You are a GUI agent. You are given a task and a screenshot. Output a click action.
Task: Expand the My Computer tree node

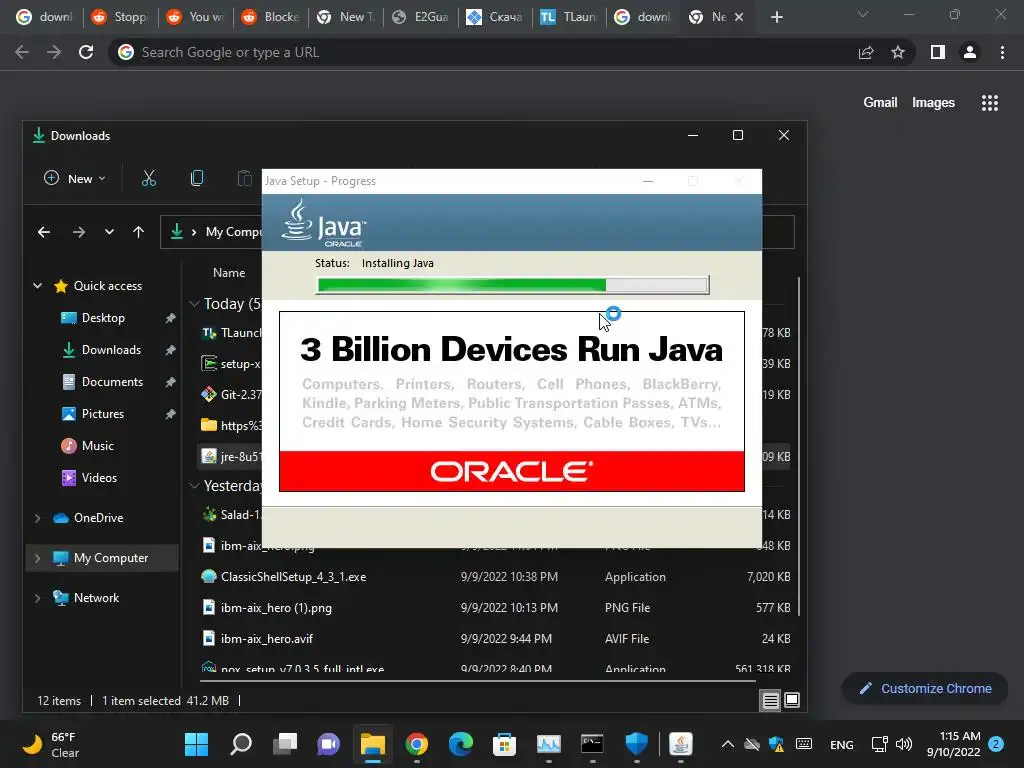[38, 558]
